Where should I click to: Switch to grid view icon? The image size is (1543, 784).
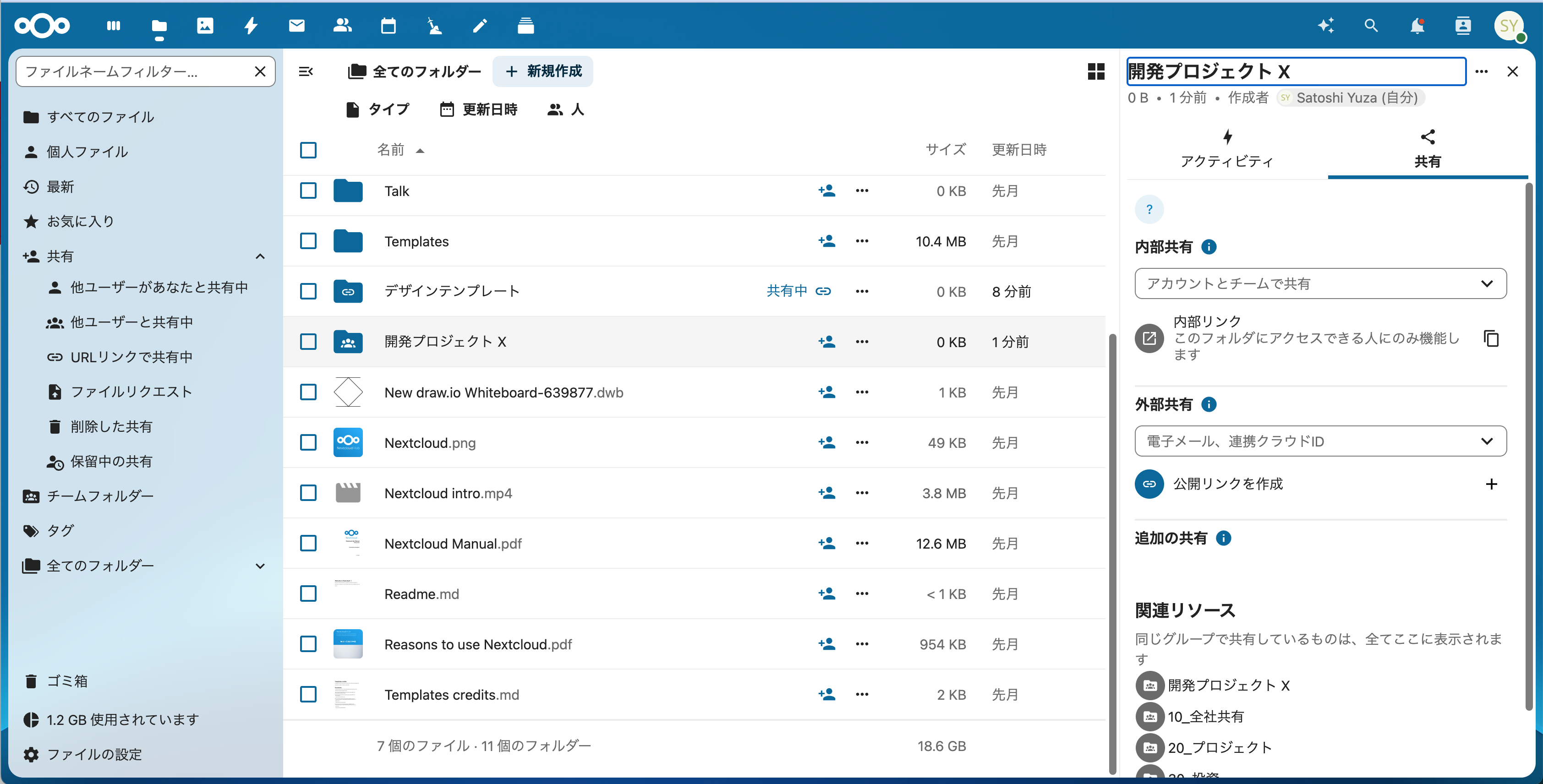click(x=1095, y=71)
